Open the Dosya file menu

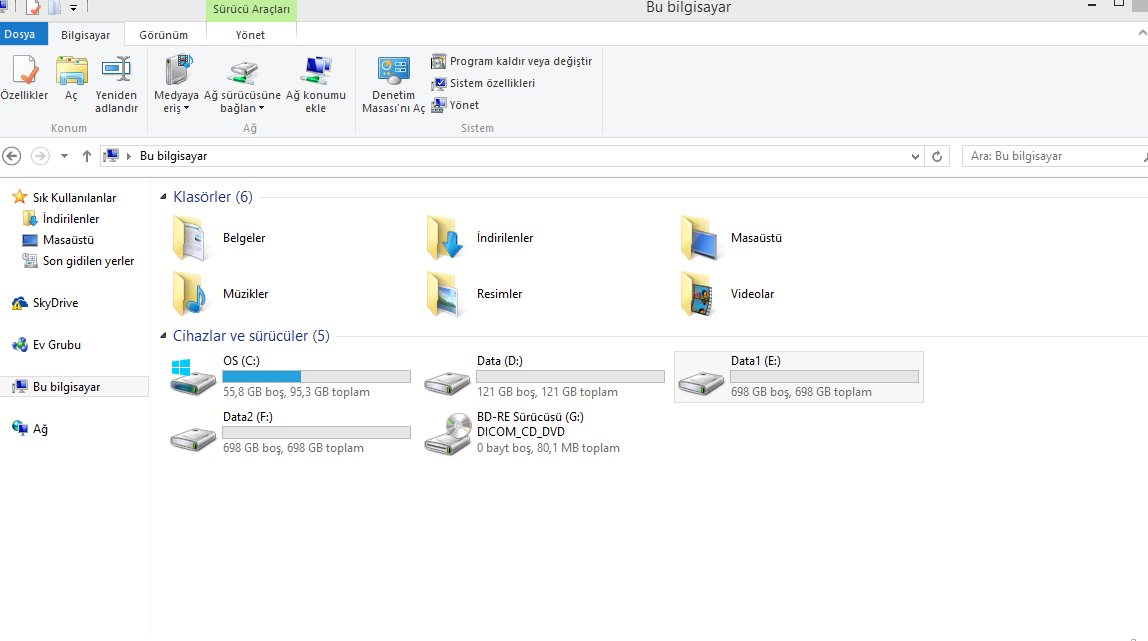pyautogui.click(x=23, y=34)
